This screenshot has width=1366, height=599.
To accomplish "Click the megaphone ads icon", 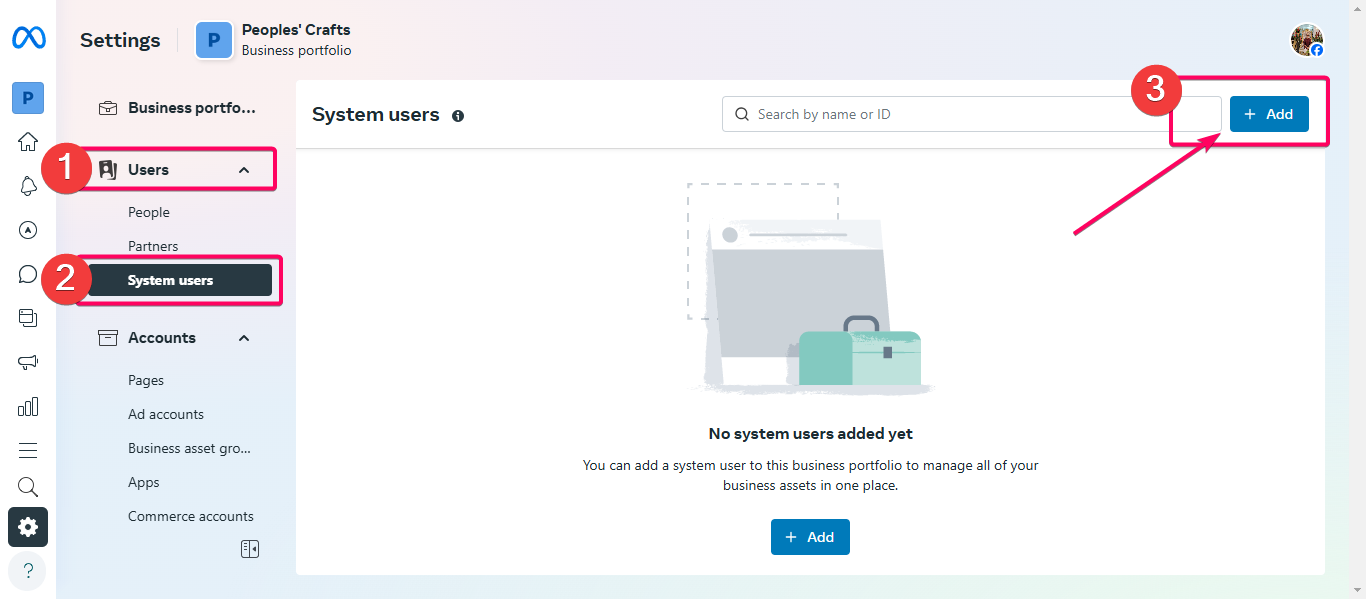I will [x=28, y=362].
